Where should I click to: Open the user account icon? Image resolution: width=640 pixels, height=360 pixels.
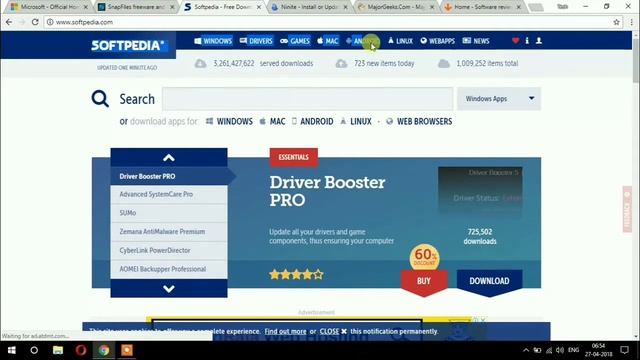[x=539, y=40]
